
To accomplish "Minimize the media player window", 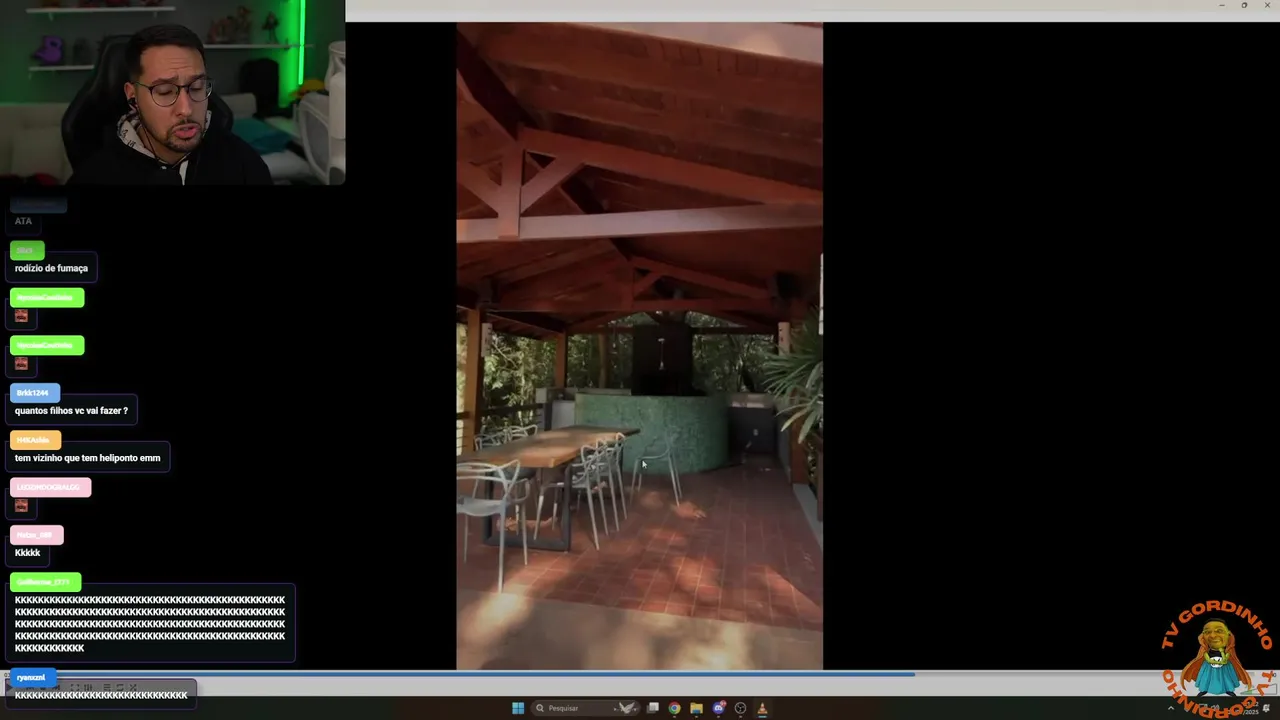I will click(1222, 5).
